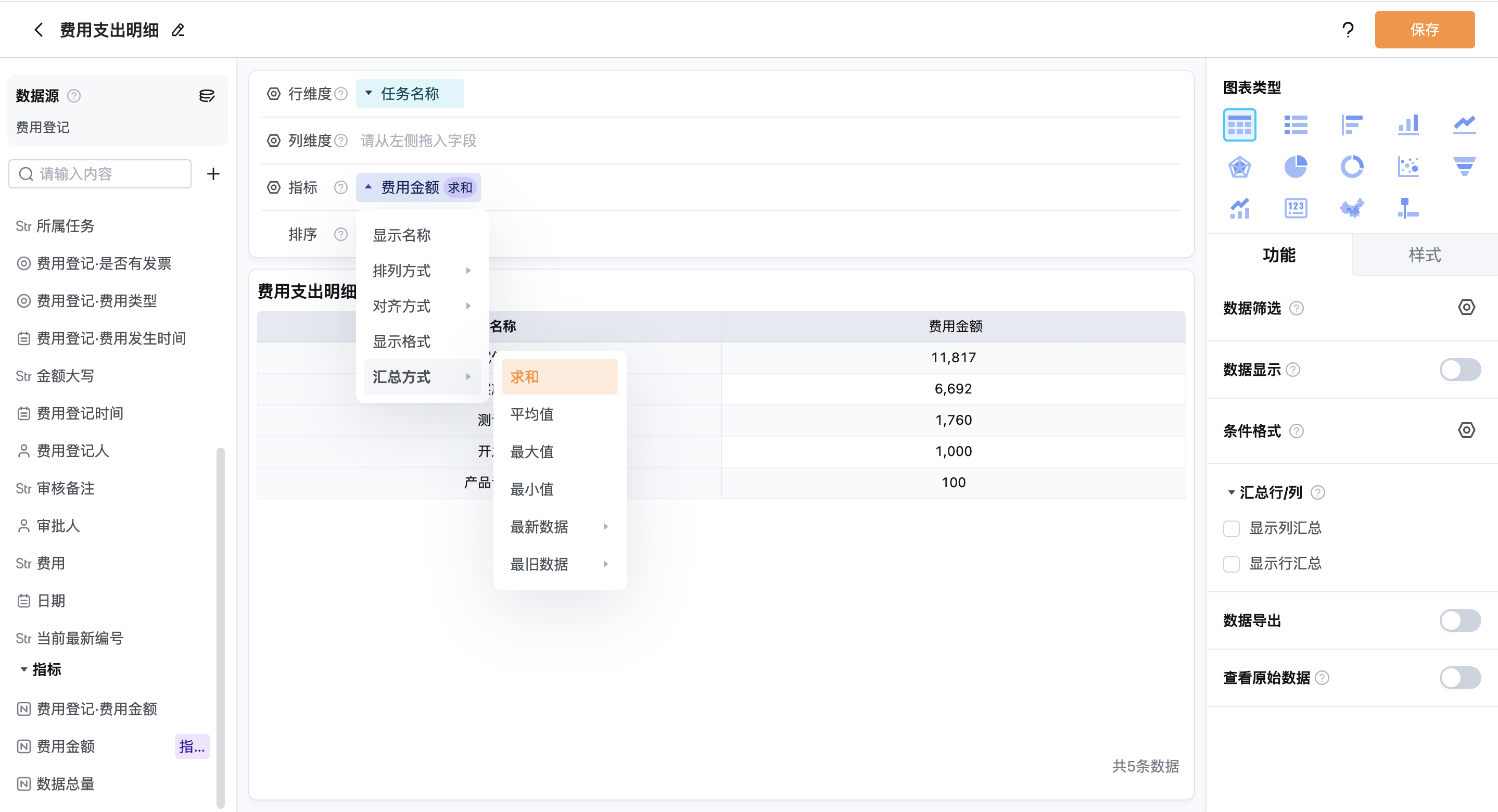Select the scatter chart type
The height and width of the screenshot is (812, 1498).
tap(1408, 167)
